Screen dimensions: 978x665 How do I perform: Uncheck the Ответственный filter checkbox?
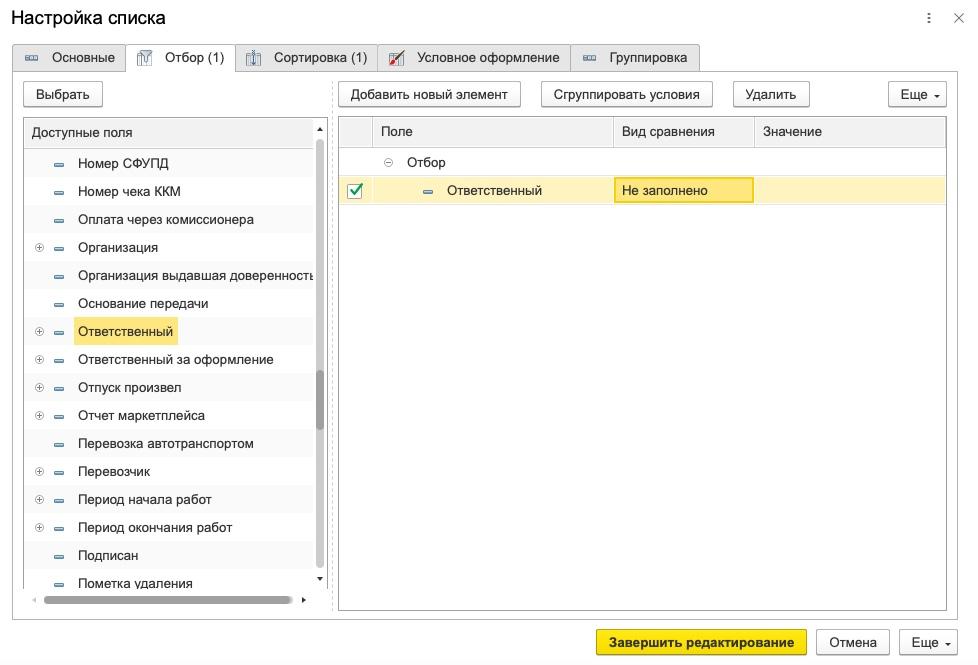pos(355,190)
